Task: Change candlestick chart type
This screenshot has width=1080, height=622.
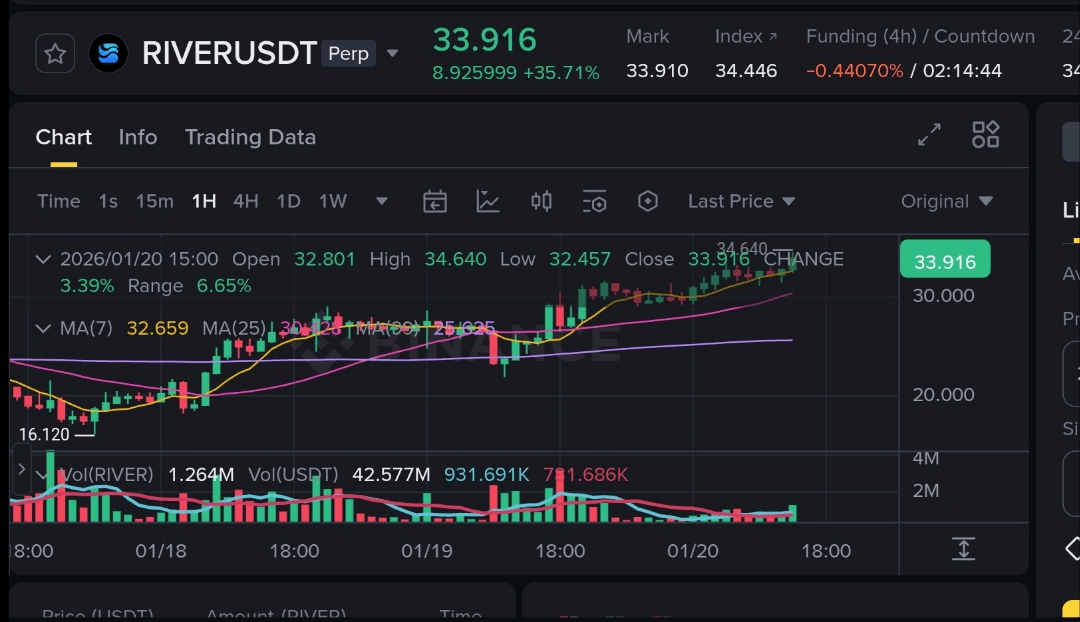Action: pos(541,201)
